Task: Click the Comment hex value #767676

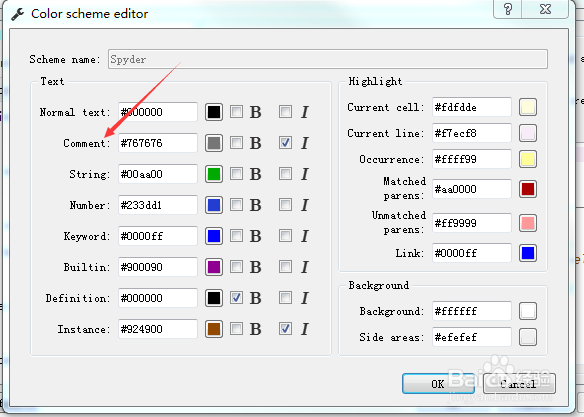Action: click(x=158, y=143)
